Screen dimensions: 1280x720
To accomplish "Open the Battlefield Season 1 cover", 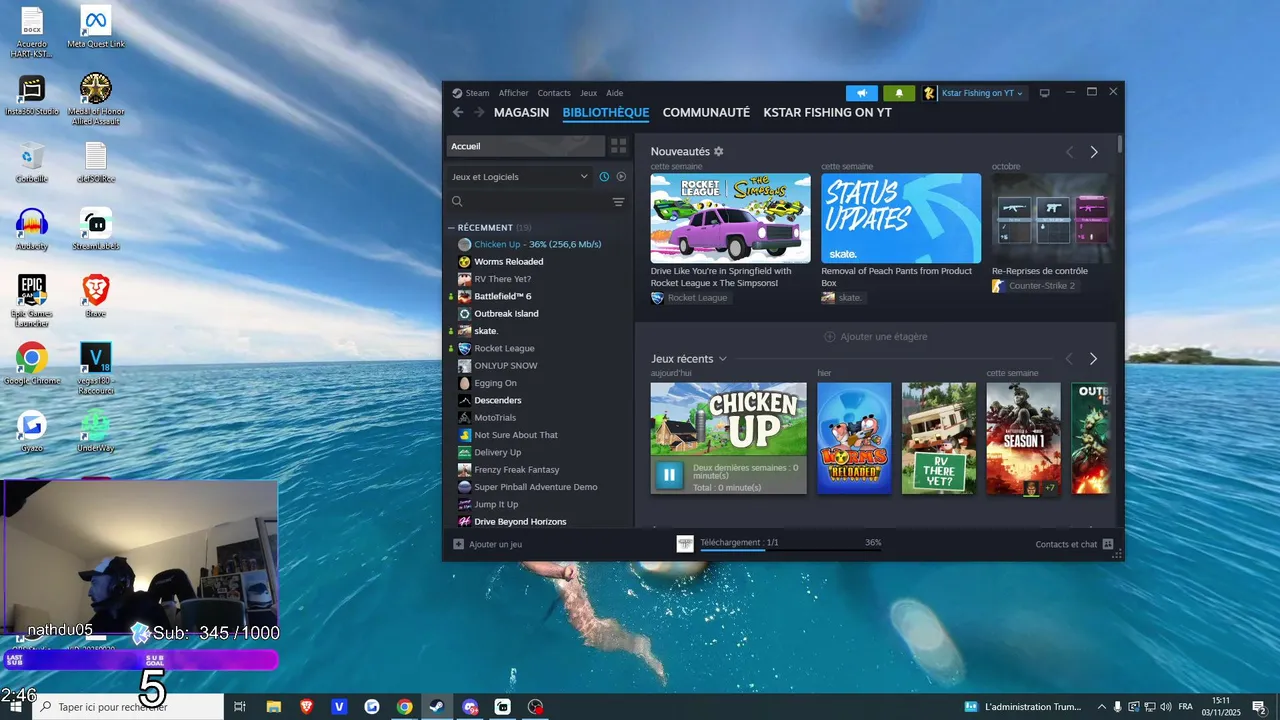I will (x=1024, y=438).
